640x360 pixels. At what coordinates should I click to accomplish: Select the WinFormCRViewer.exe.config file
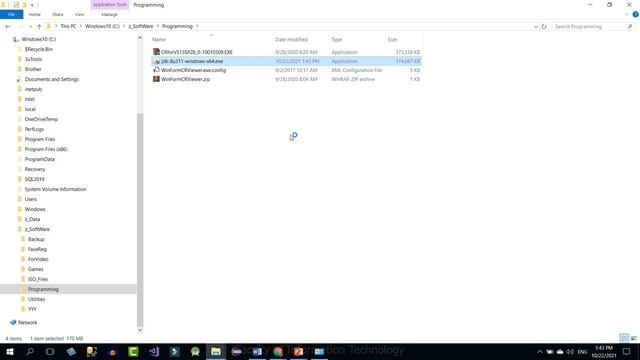[x=193, y=70]
